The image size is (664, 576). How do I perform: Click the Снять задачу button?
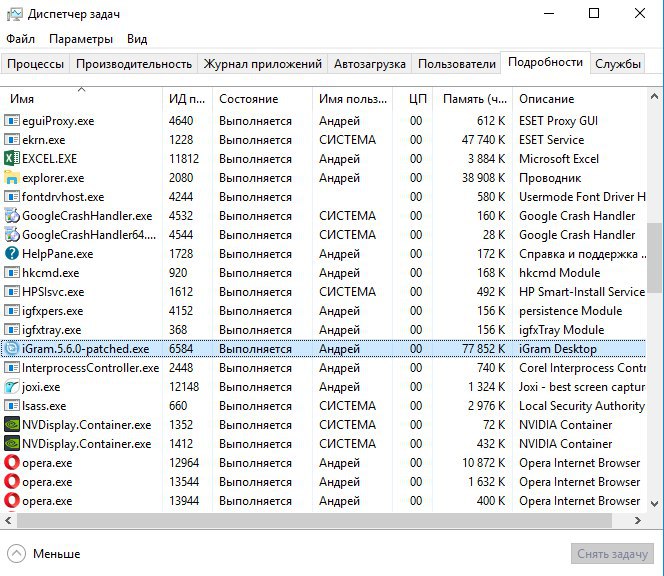[x=612, y=554]
